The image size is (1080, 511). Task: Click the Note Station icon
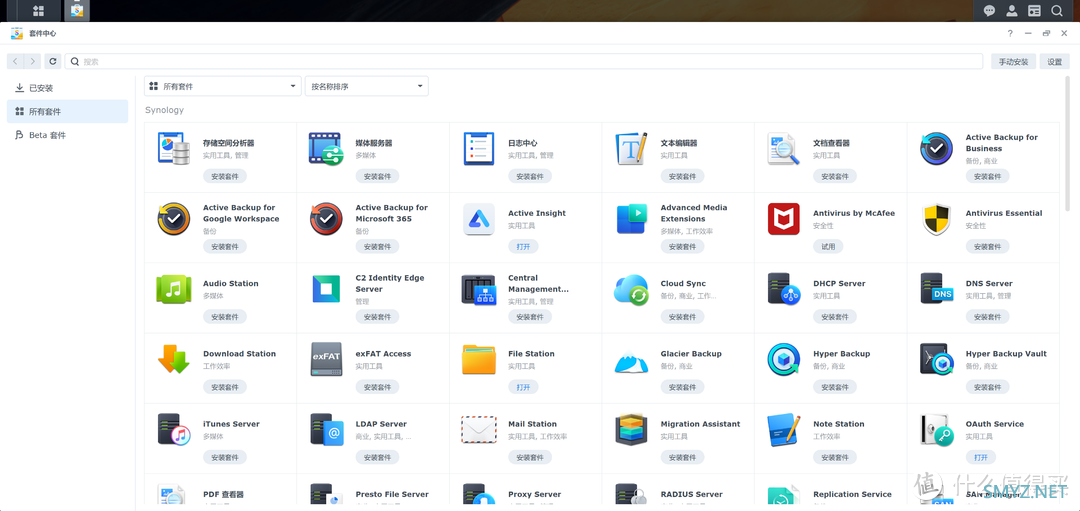tap(784, 430)
